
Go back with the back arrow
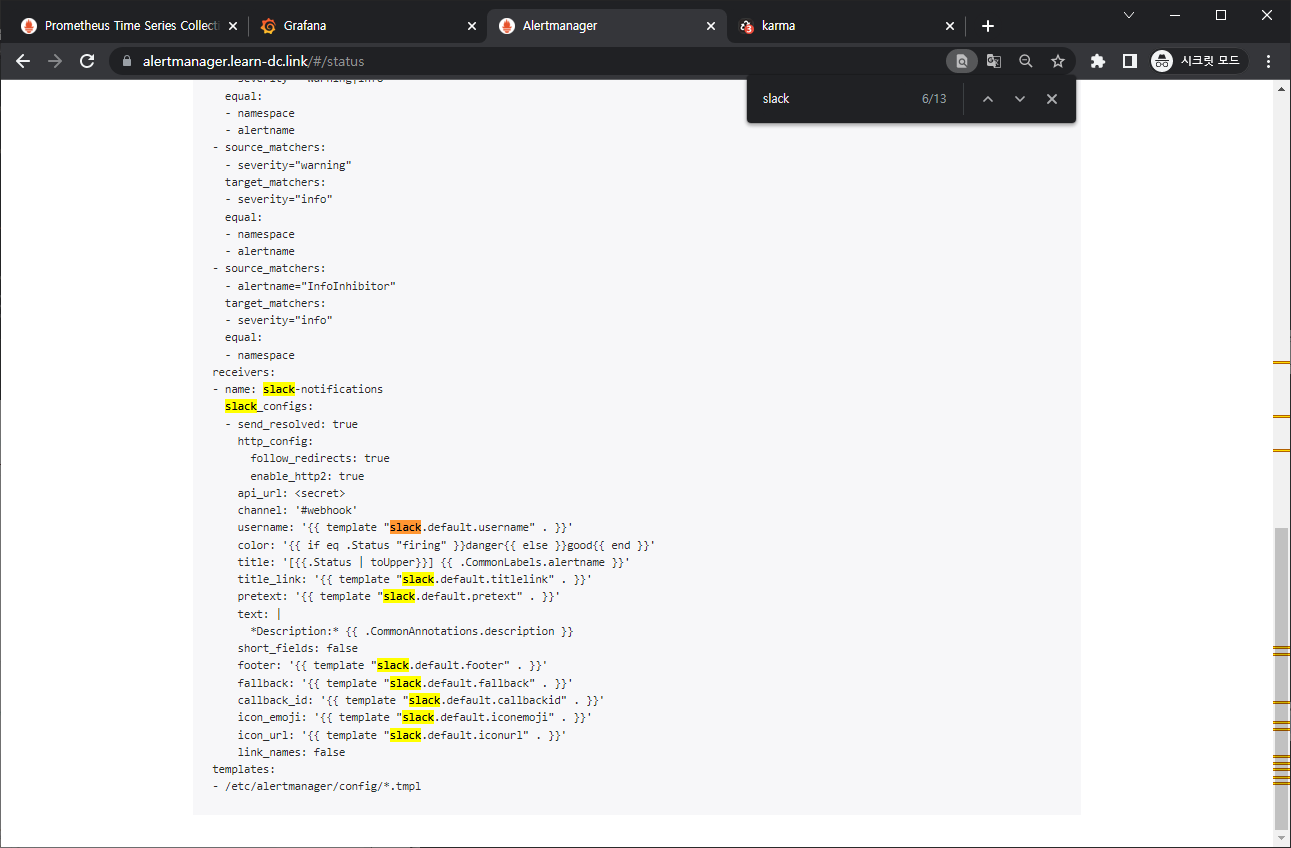coord(23,61)
